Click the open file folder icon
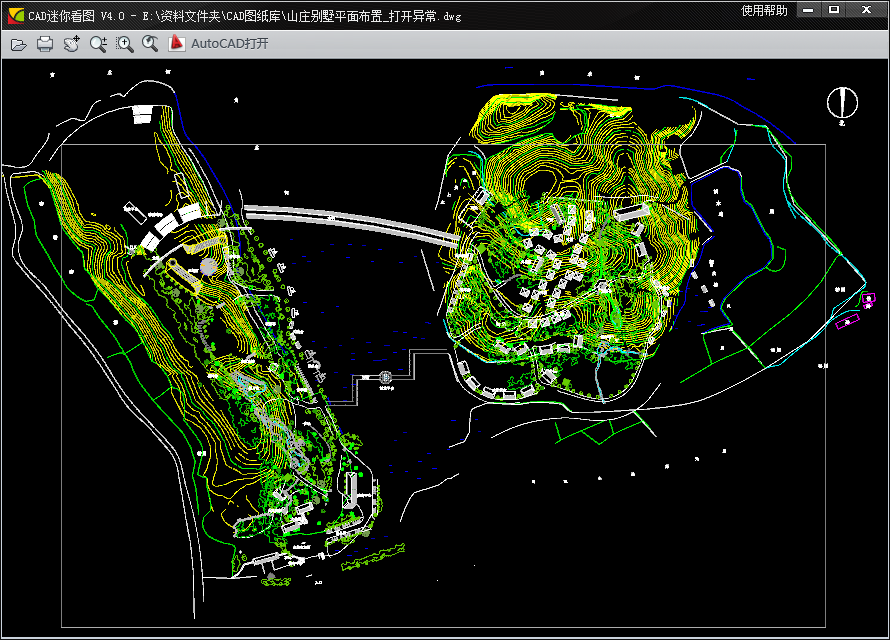 pyautogui.click(x=18, y=44)
